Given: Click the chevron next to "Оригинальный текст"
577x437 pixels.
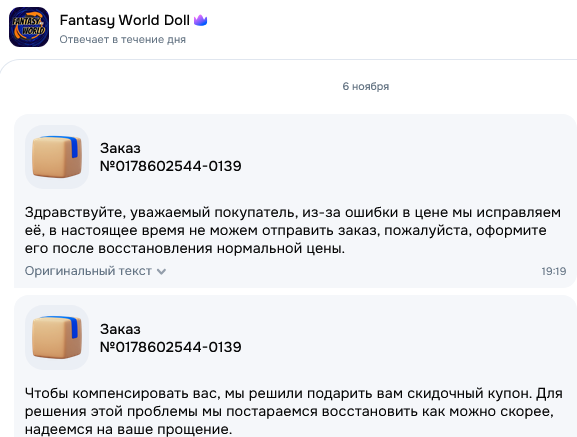Looking at the screenshot, I should (x=161, y=272).
